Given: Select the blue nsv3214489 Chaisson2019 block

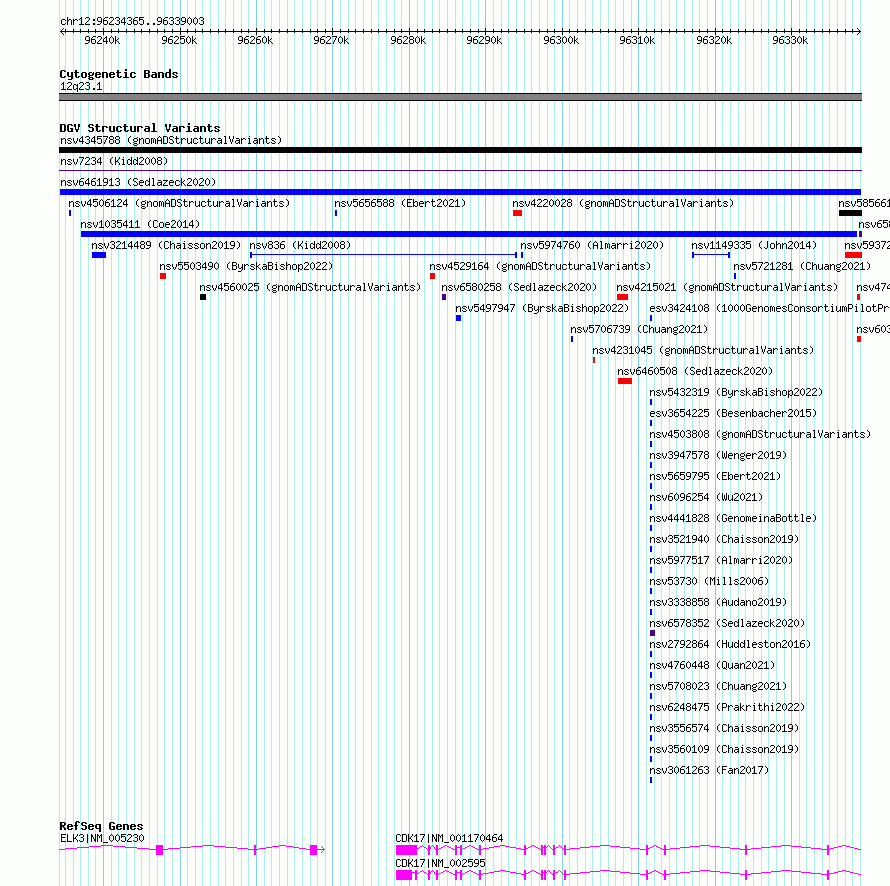Looking at the screenshot, I should click(x=99, y=255).
